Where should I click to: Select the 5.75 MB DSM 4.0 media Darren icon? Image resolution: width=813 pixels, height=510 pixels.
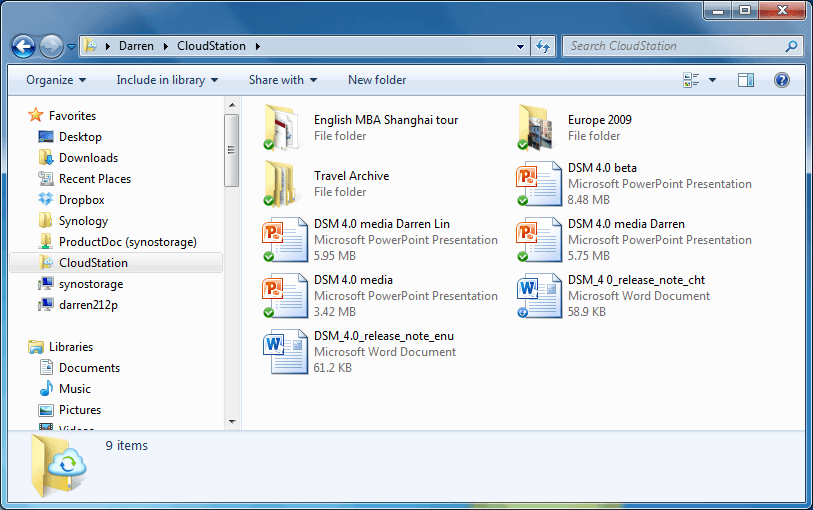click(539, 239)
